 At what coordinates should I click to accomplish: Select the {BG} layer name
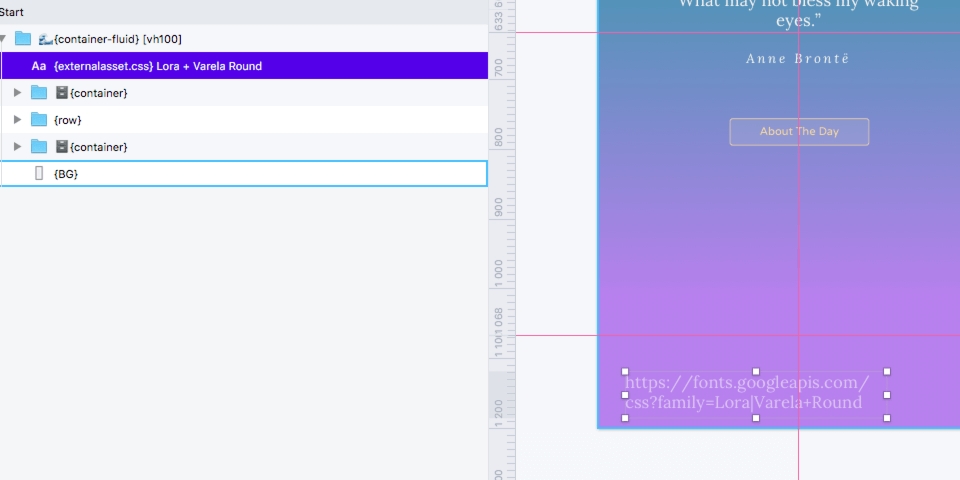[x=66, y=174]
